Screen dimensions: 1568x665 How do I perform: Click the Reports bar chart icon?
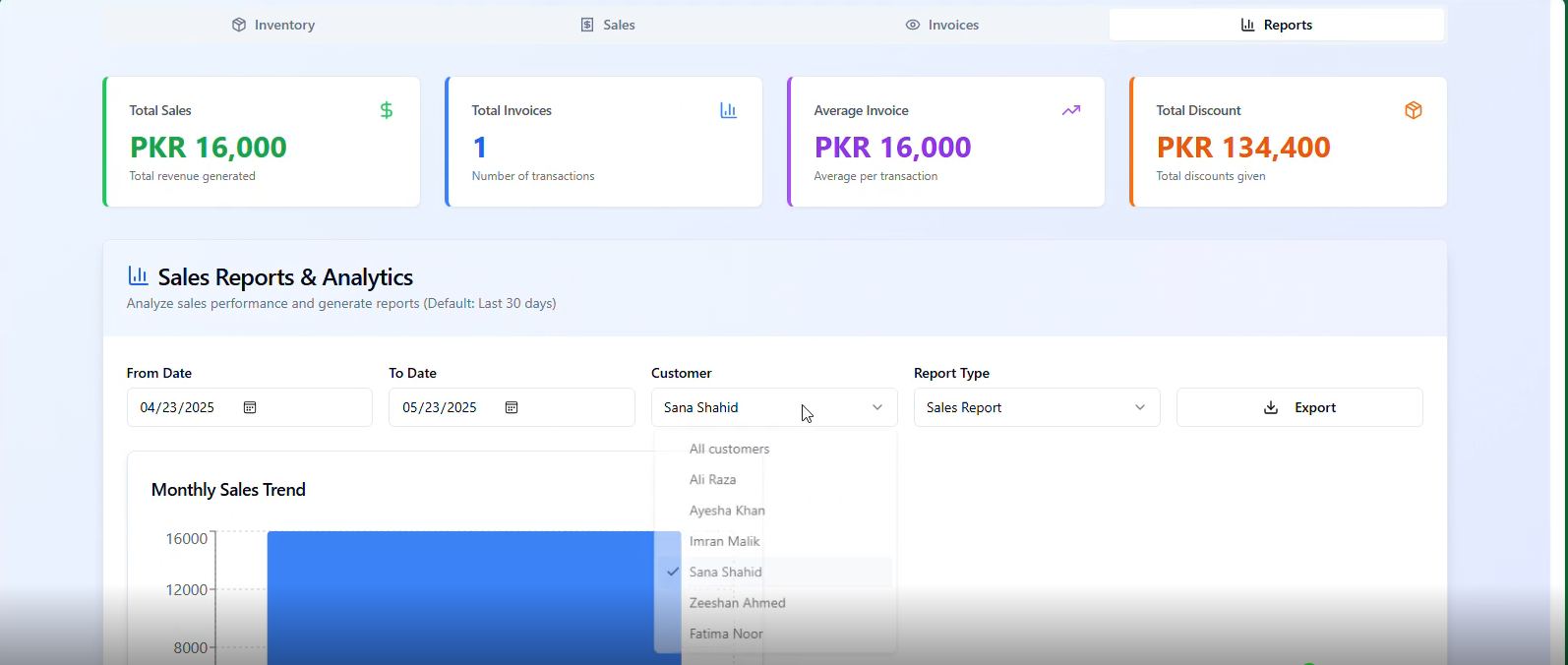(1247, 25)
